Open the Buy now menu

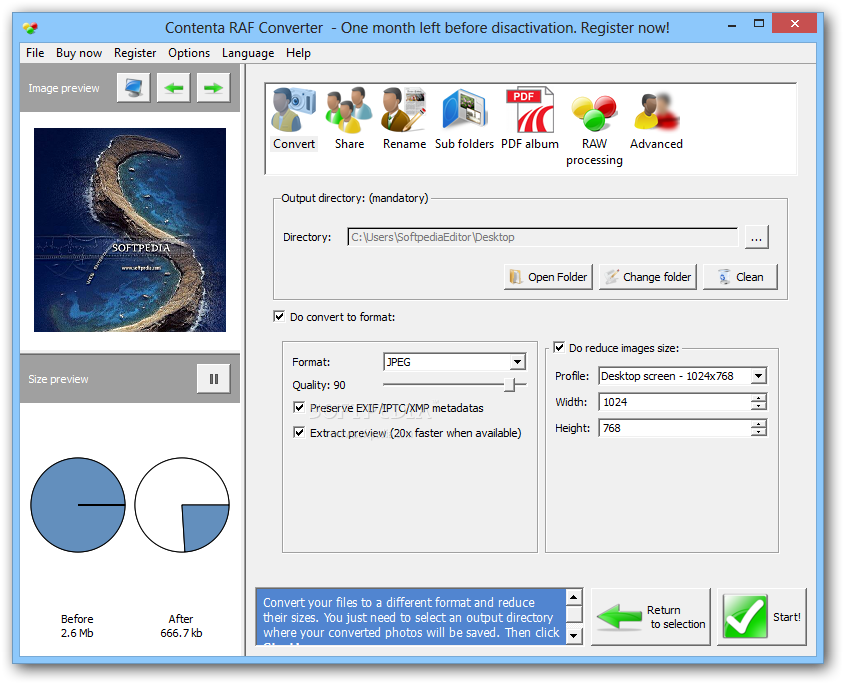click(x=79, y=53)
